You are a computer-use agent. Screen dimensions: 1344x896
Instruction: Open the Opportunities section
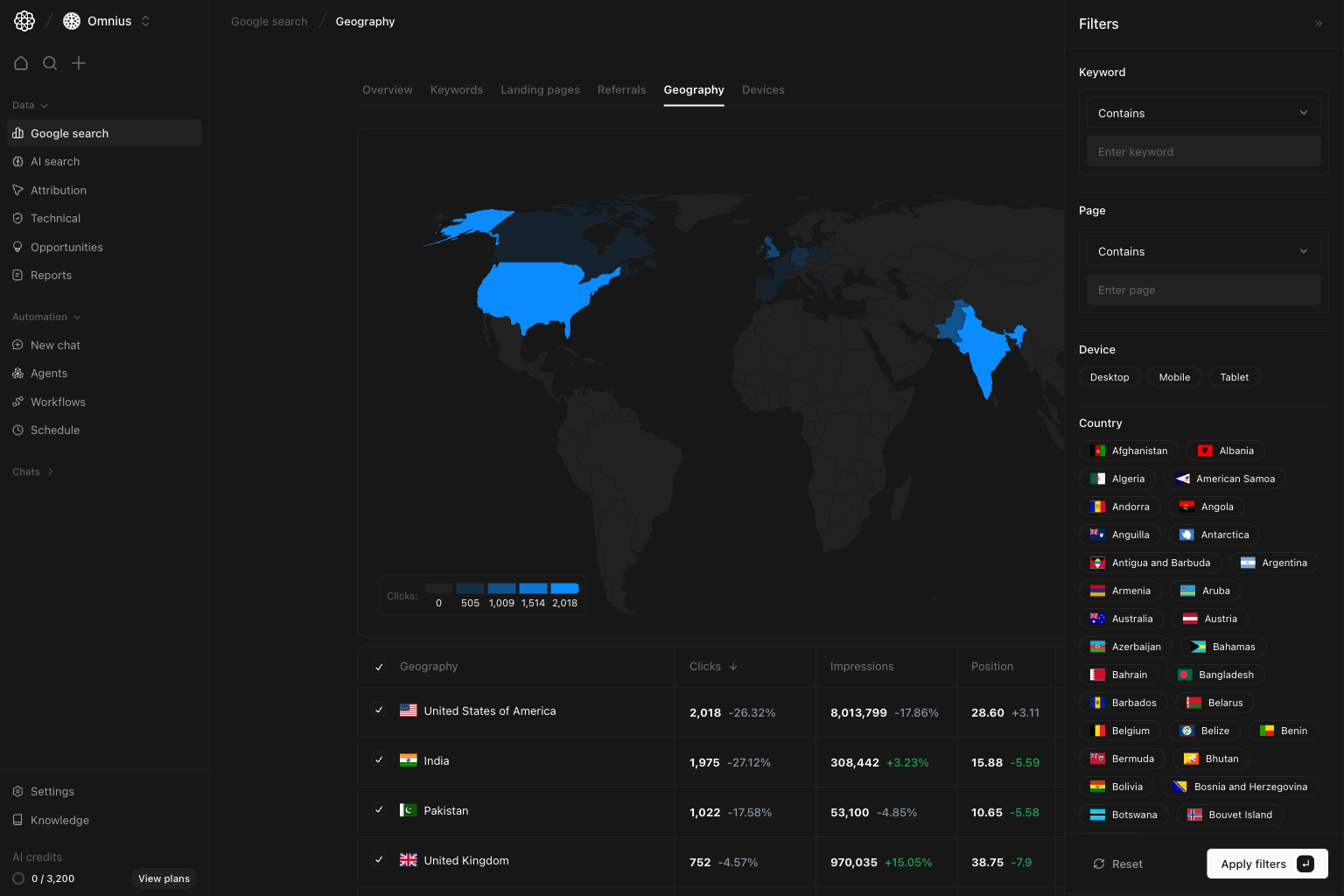(x=66, y=247)
